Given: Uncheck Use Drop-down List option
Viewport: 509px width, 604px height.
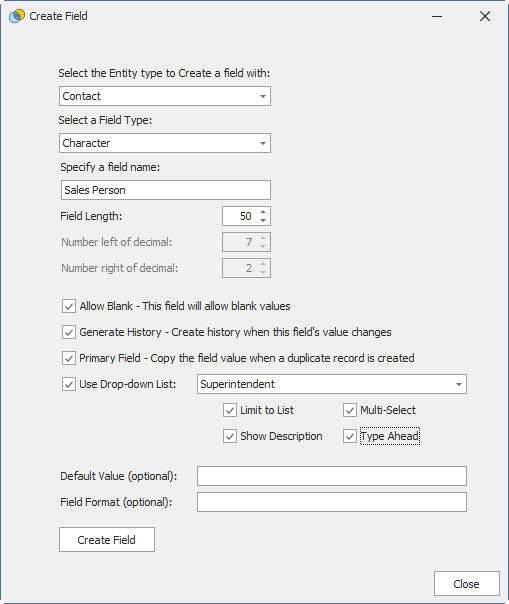Looking at the screenshot, I should click(69, 384).
